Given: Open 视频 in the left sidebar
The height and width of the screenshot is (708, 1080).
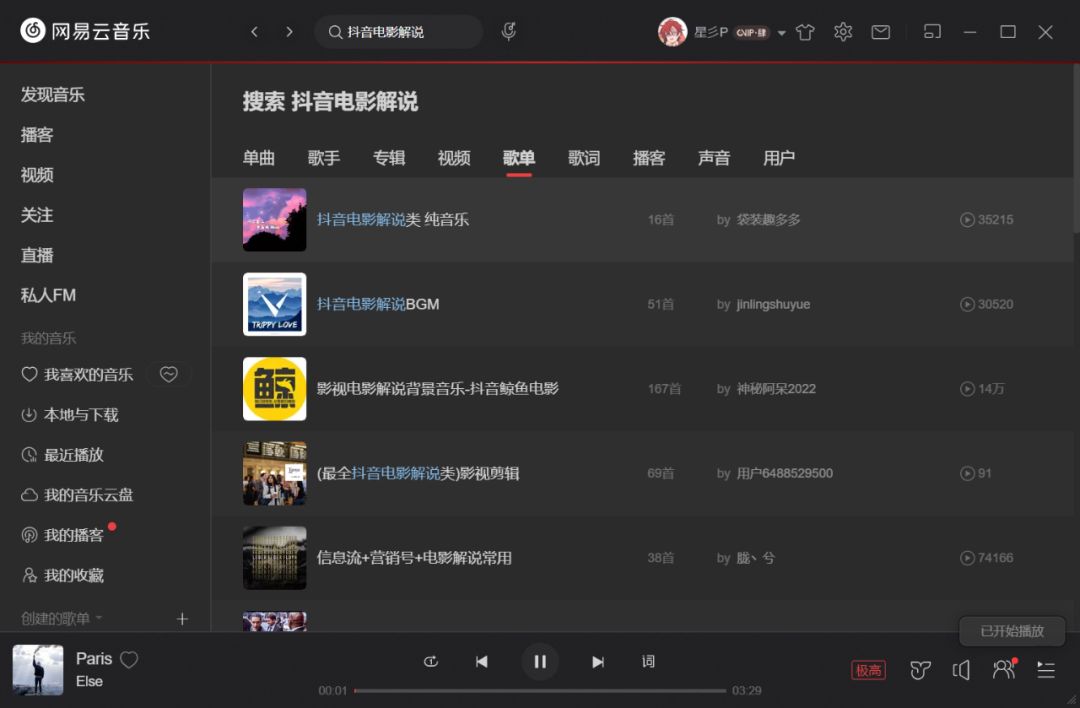Looking at the screenshot, I should (x=37, y=175).
